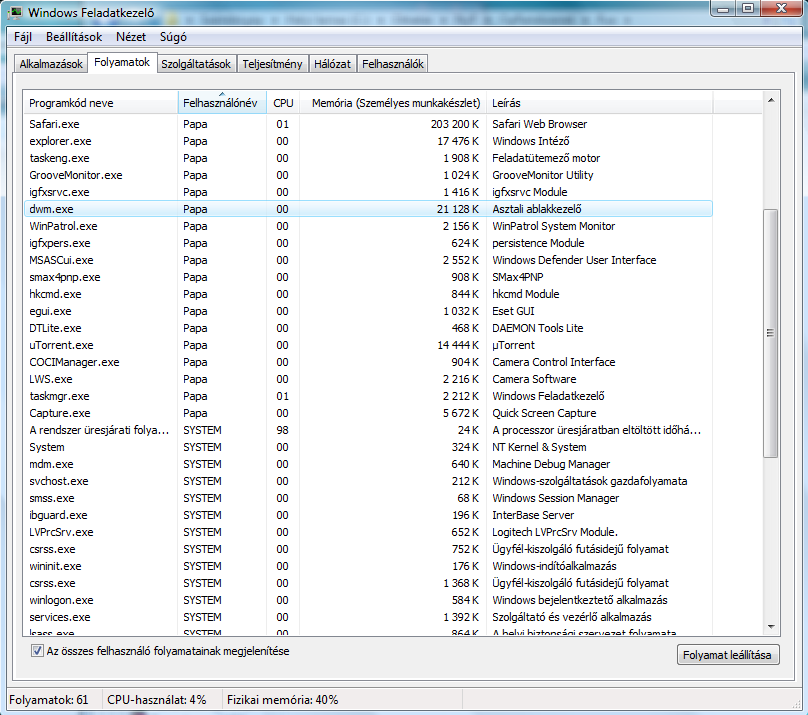Click the scrollbar up arrow

point(771,100)
